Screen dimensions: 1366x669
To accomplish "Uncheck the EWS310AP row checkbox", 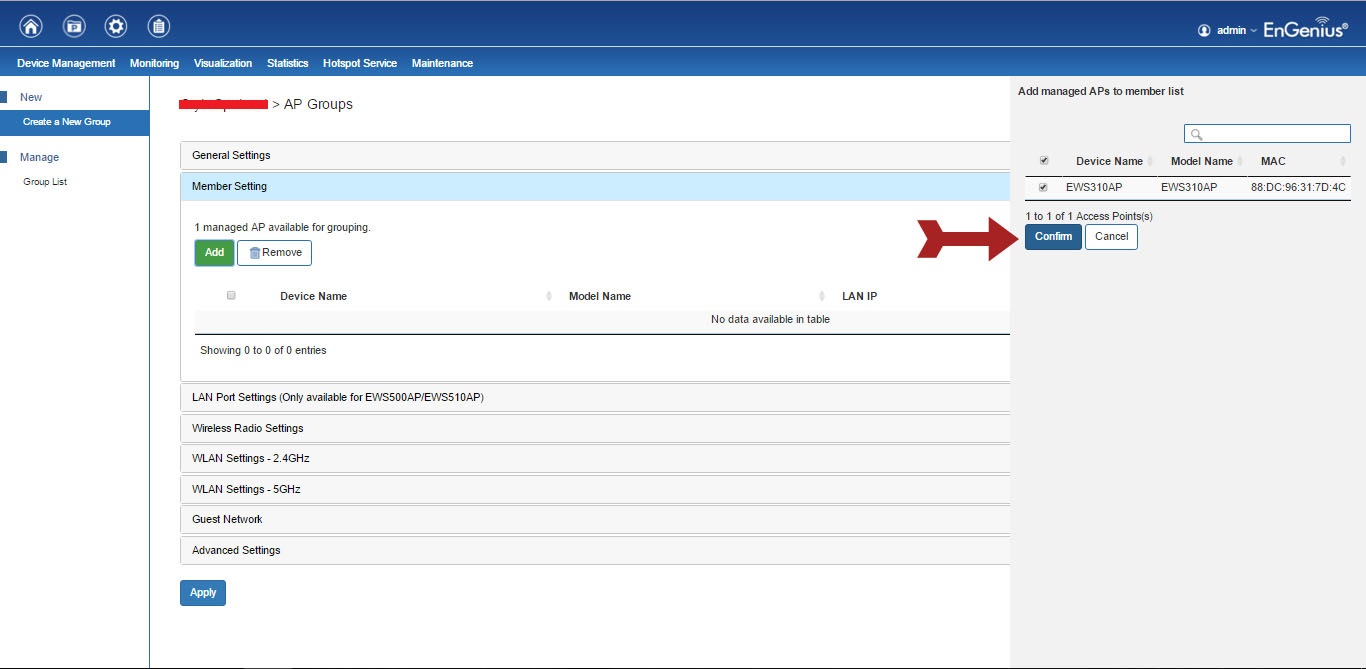I will [1044, 187].
